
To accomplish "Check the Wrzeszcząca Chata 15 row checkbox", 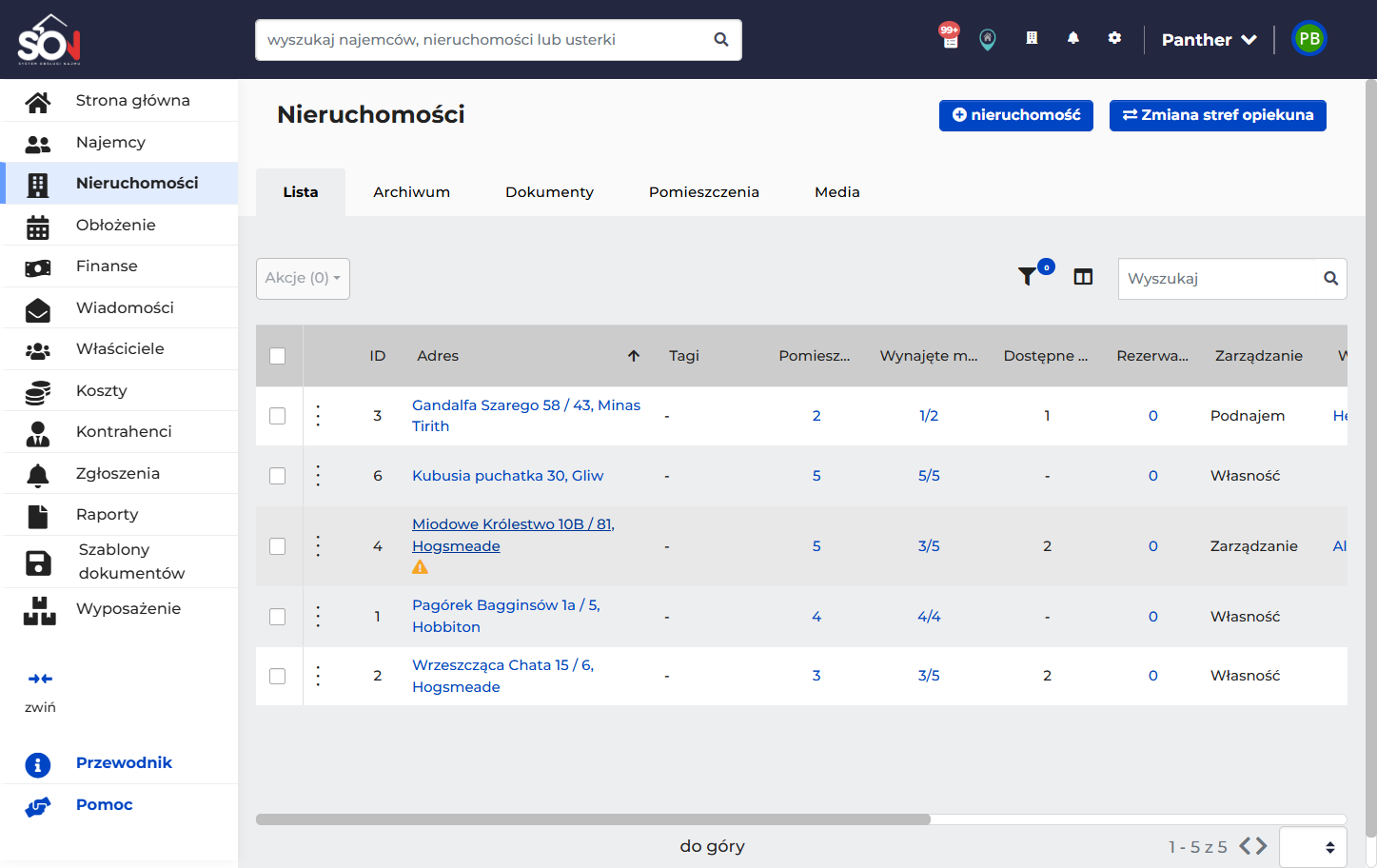I will point(278,676).
